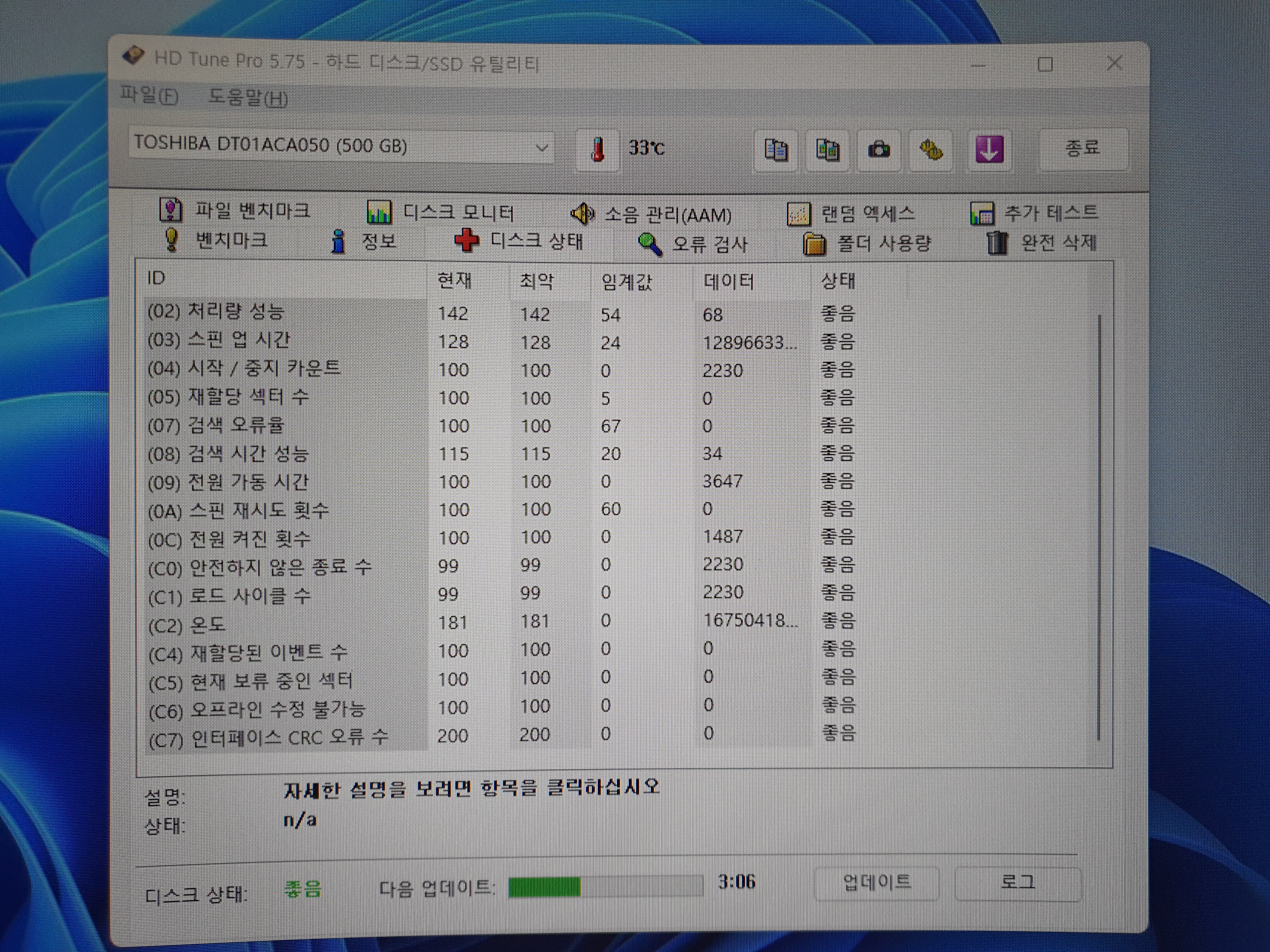1270x952 pixels.
Task: Click the threshold value 67
Action: [610, 426]
